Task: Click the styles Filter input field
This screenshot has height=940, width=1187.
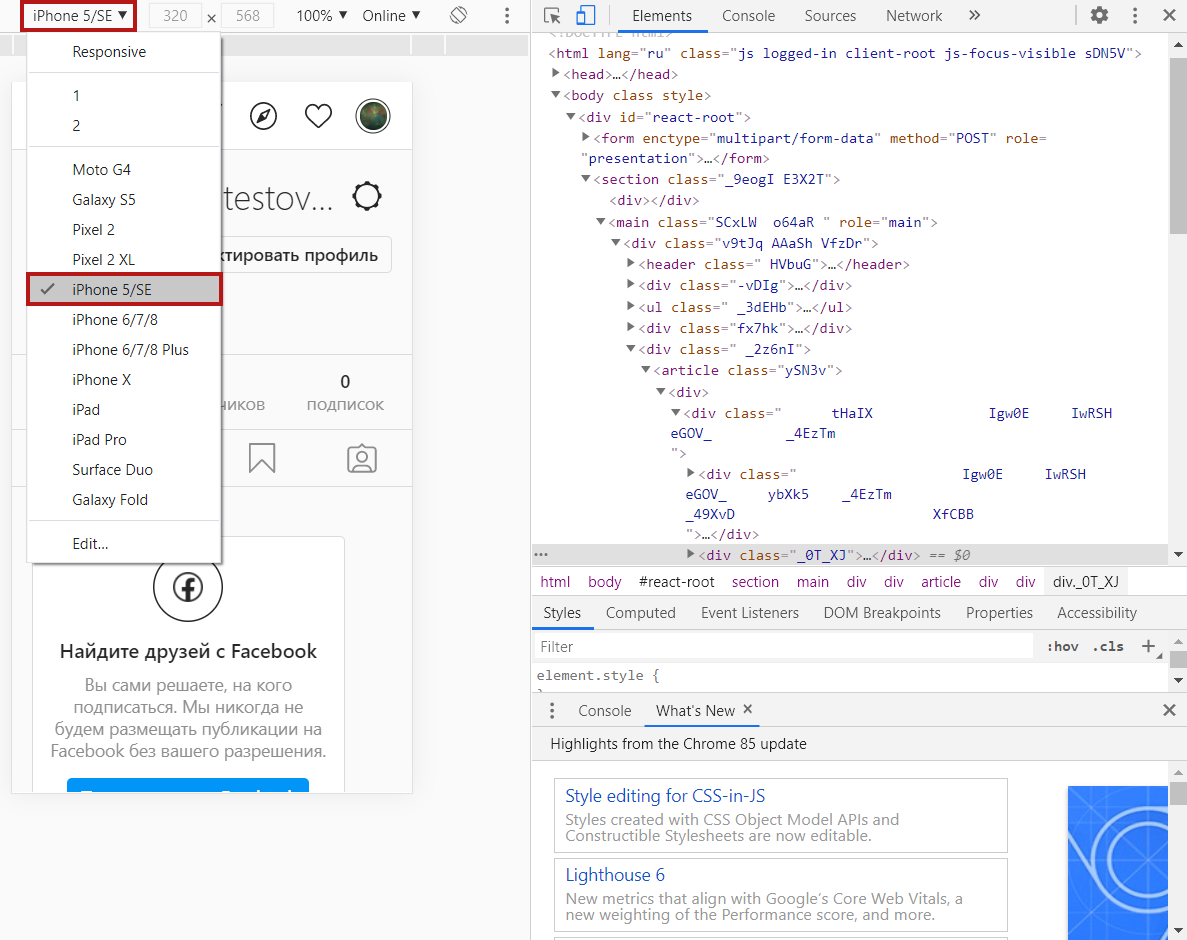Action: pyautogui.click(x=780, y=647)
